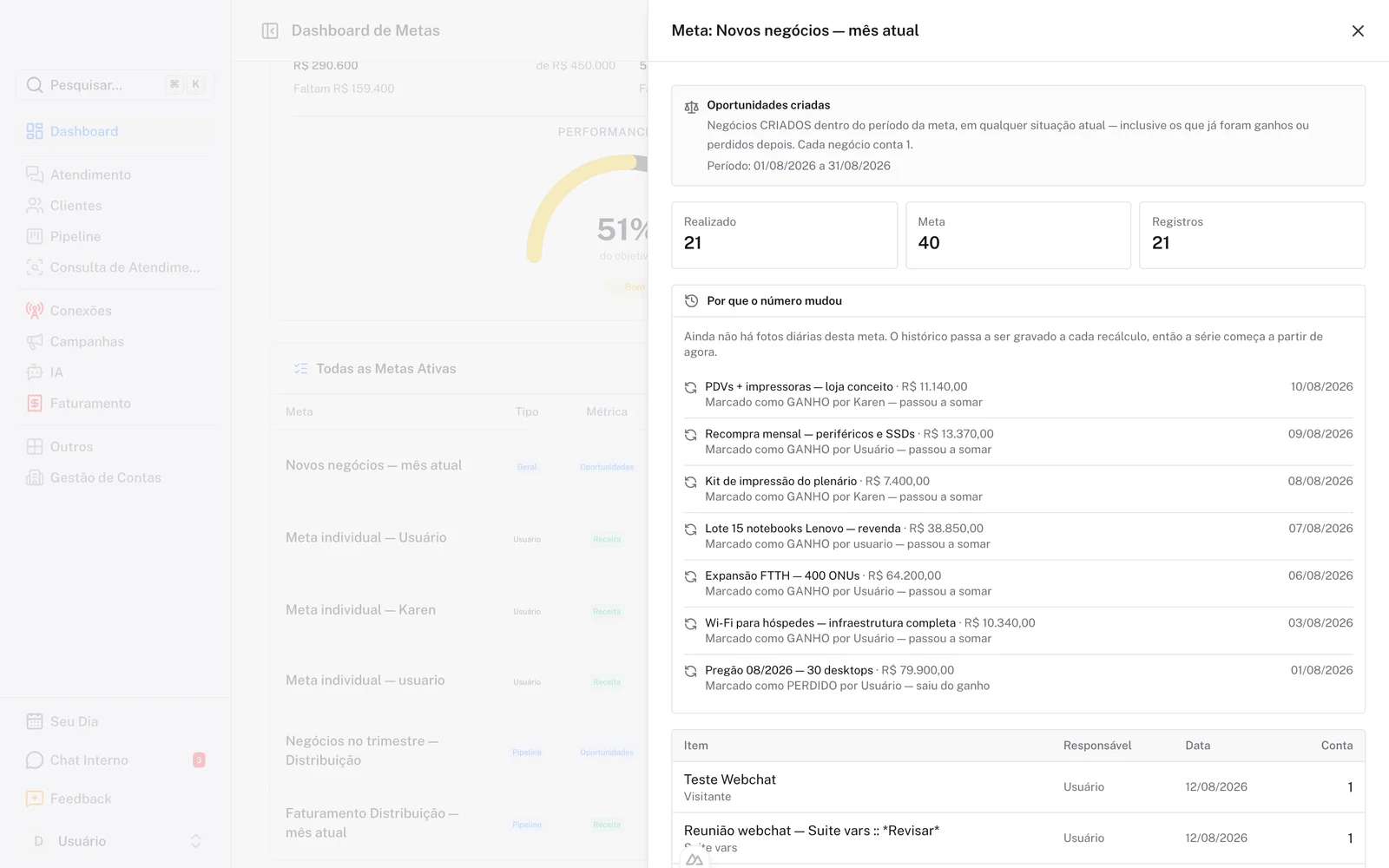Click the Consulta de Atendimento icon
The width and height of the screenshot is (1389, 868).
(35, 267)
